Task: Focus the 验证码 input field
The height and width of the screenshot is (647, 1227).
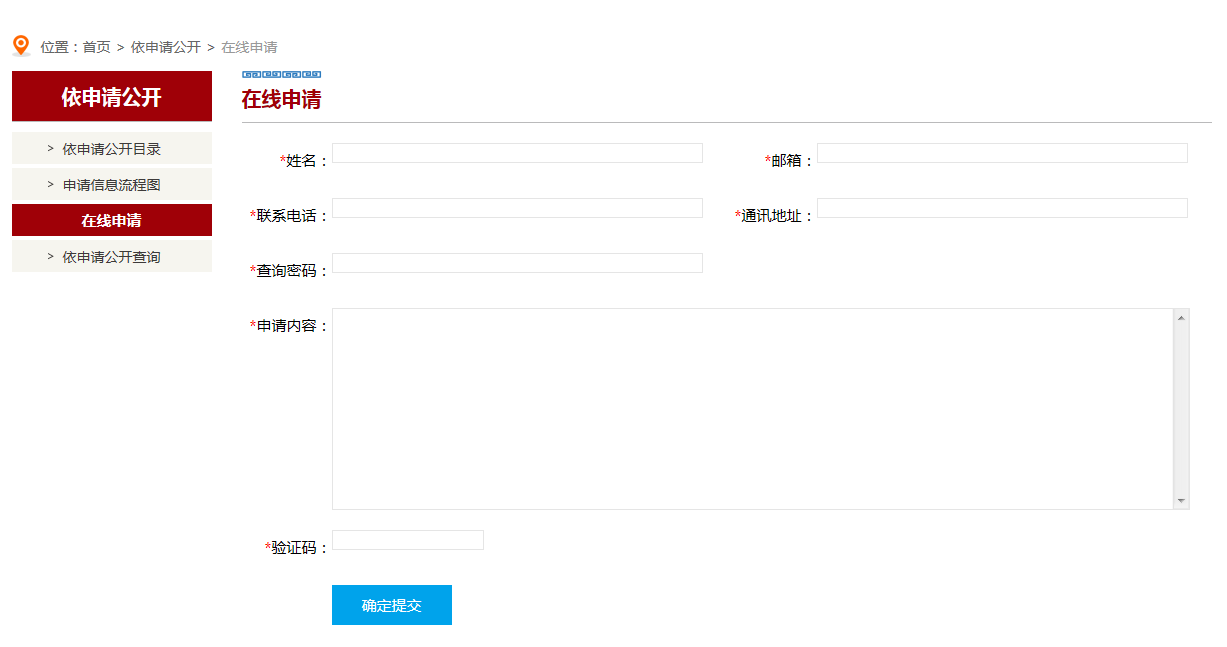Action: [x=408, y=540]
